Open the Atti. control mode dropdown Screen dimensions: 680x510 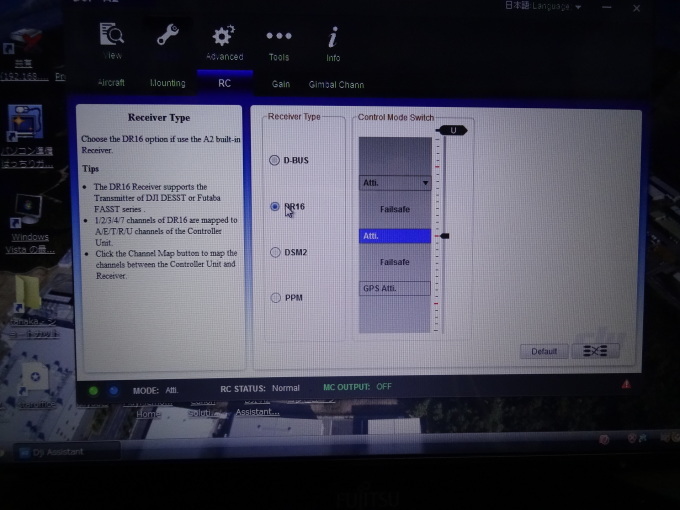395,183
